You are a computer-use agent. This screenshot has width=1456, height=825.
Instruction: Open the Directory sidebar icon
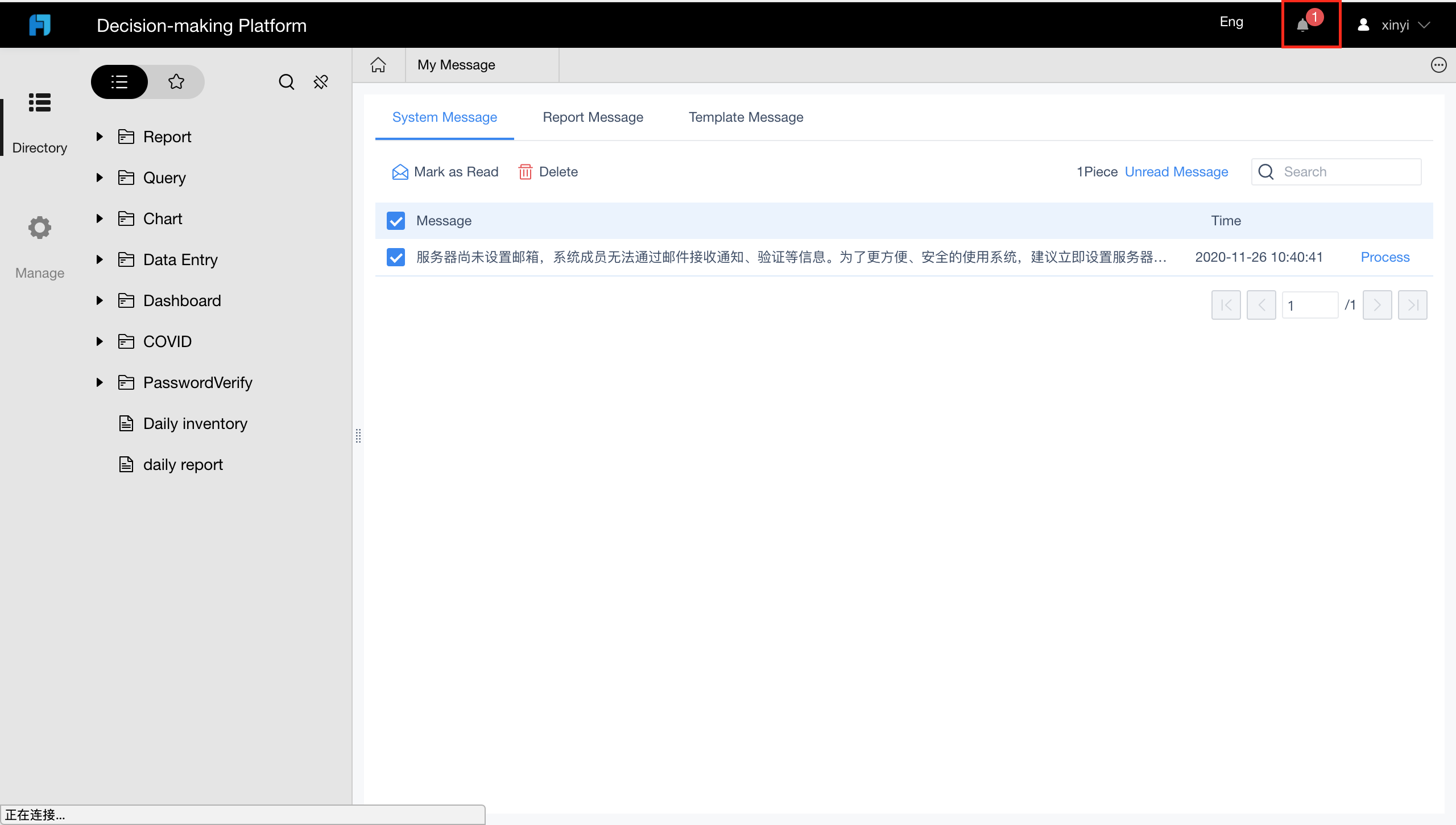pos(40,103)
